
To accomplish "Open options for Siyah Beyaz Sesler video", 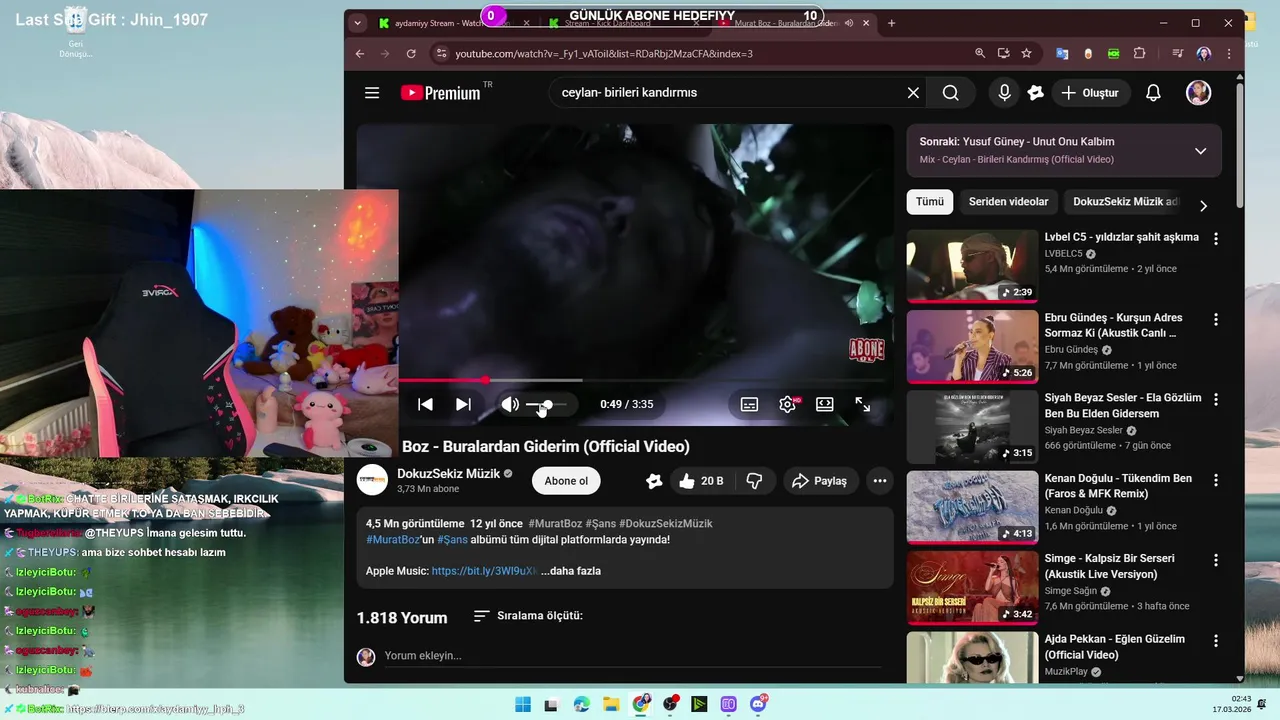I will [x=1216, y=400].
